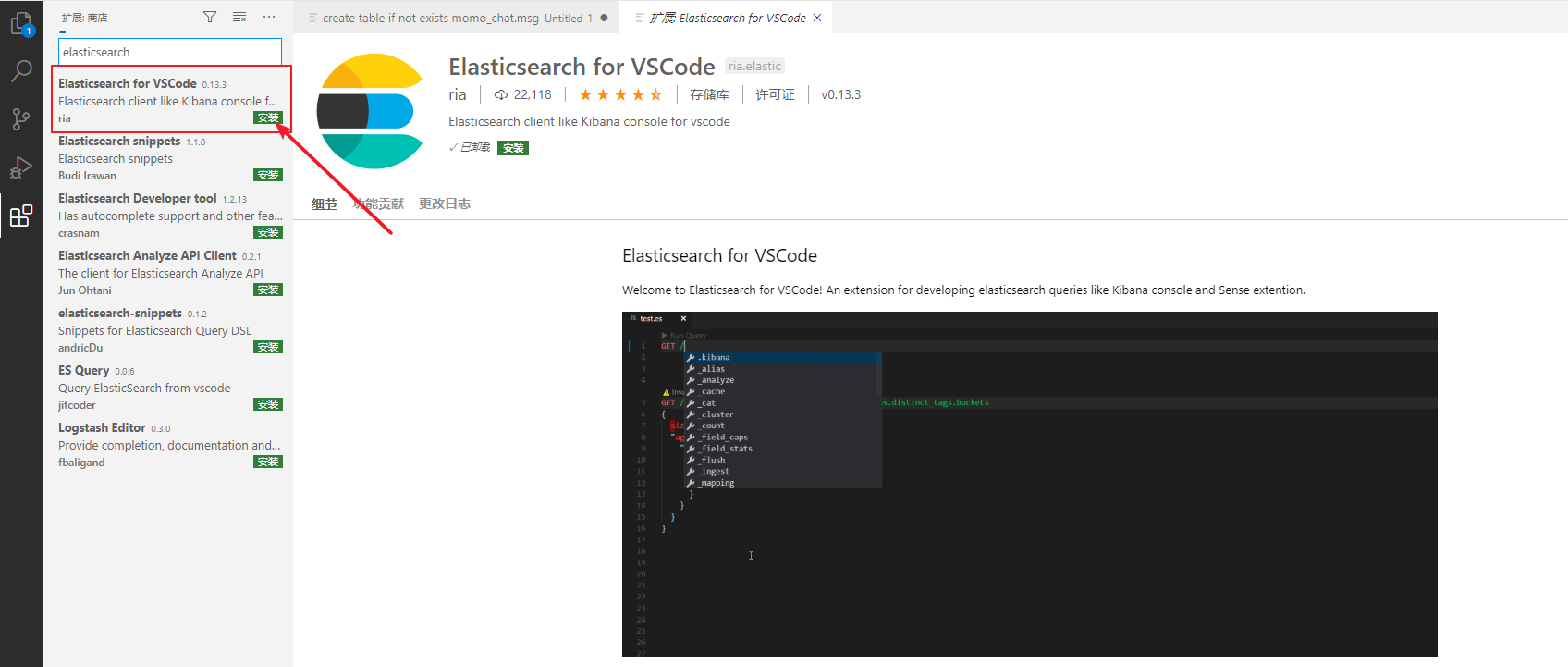
Task: Select Logstash Editor extension entry
Action: tap(168, 445)
